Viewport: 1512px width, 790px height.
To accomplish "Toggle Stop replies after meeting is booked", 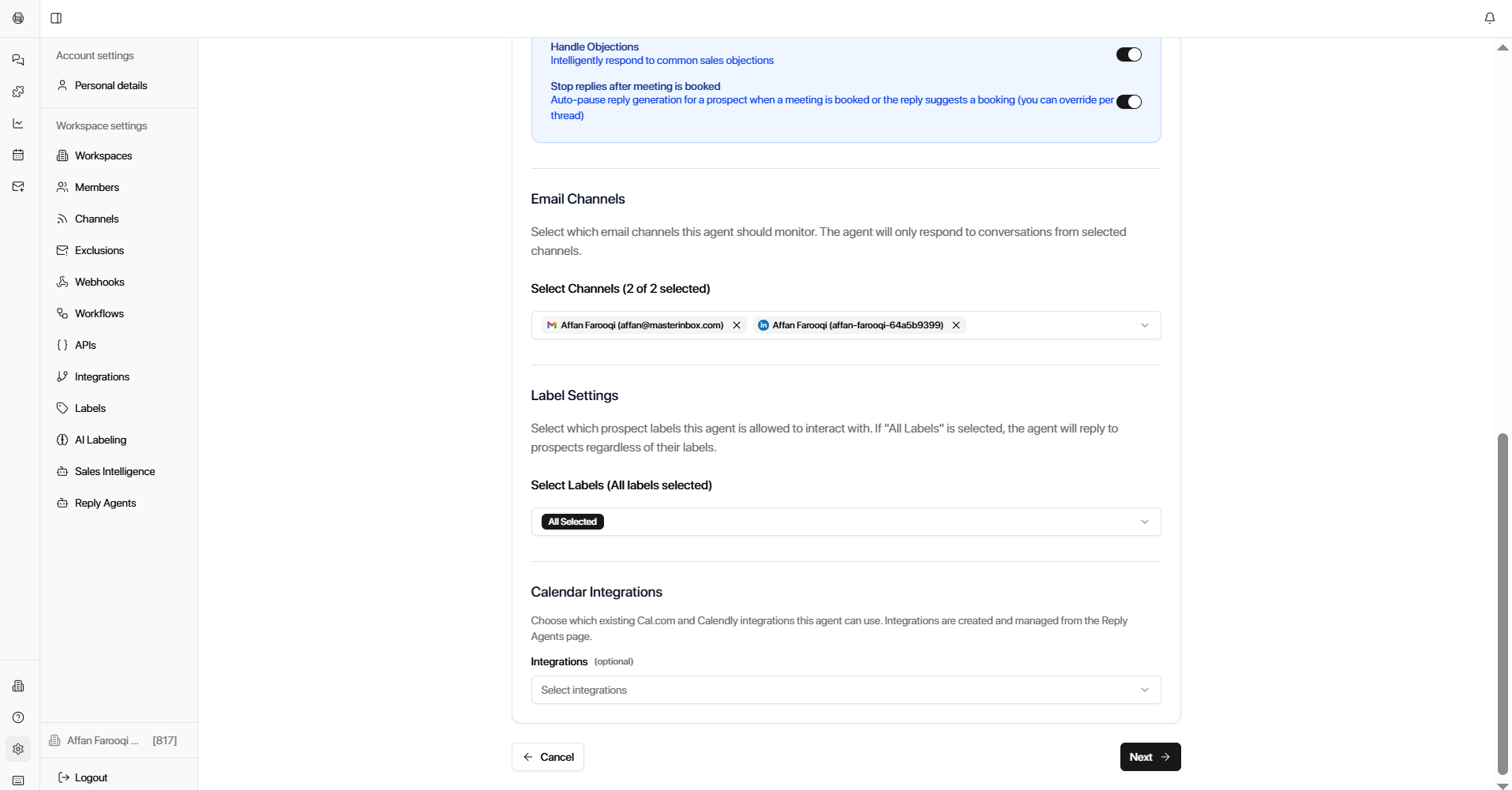I will pyautogui.click(x=1128, y=102).
